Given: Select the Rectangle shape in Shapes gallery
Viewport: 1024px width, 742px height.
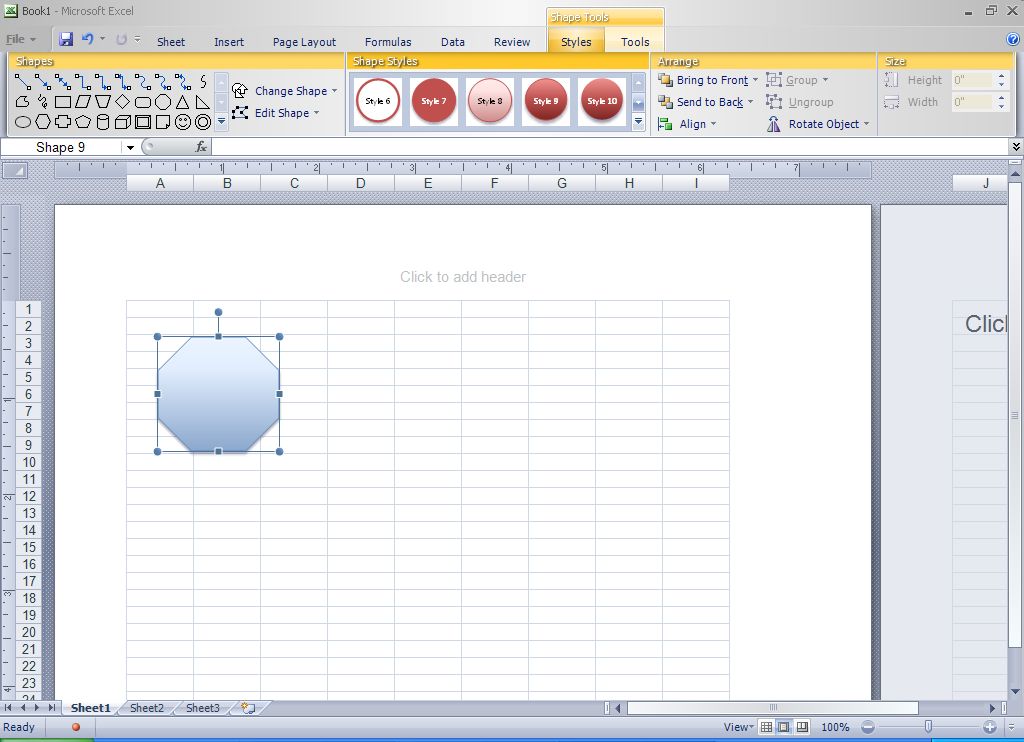Looking at the screenshot, I should click(62, 100).
